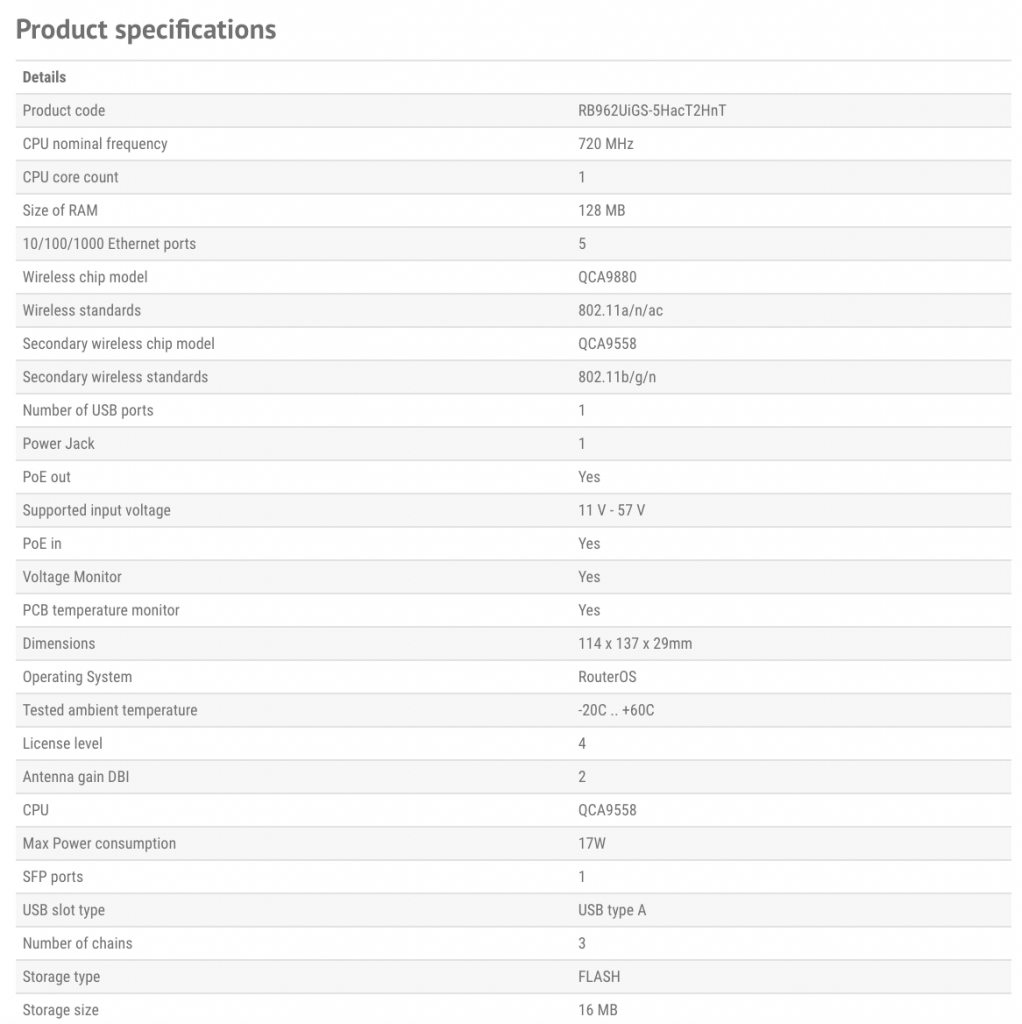The width and height of the screenshot is (1022, 1024).
Task: Click the -20C .. +60C temperature value
Action: pos(616,710)
